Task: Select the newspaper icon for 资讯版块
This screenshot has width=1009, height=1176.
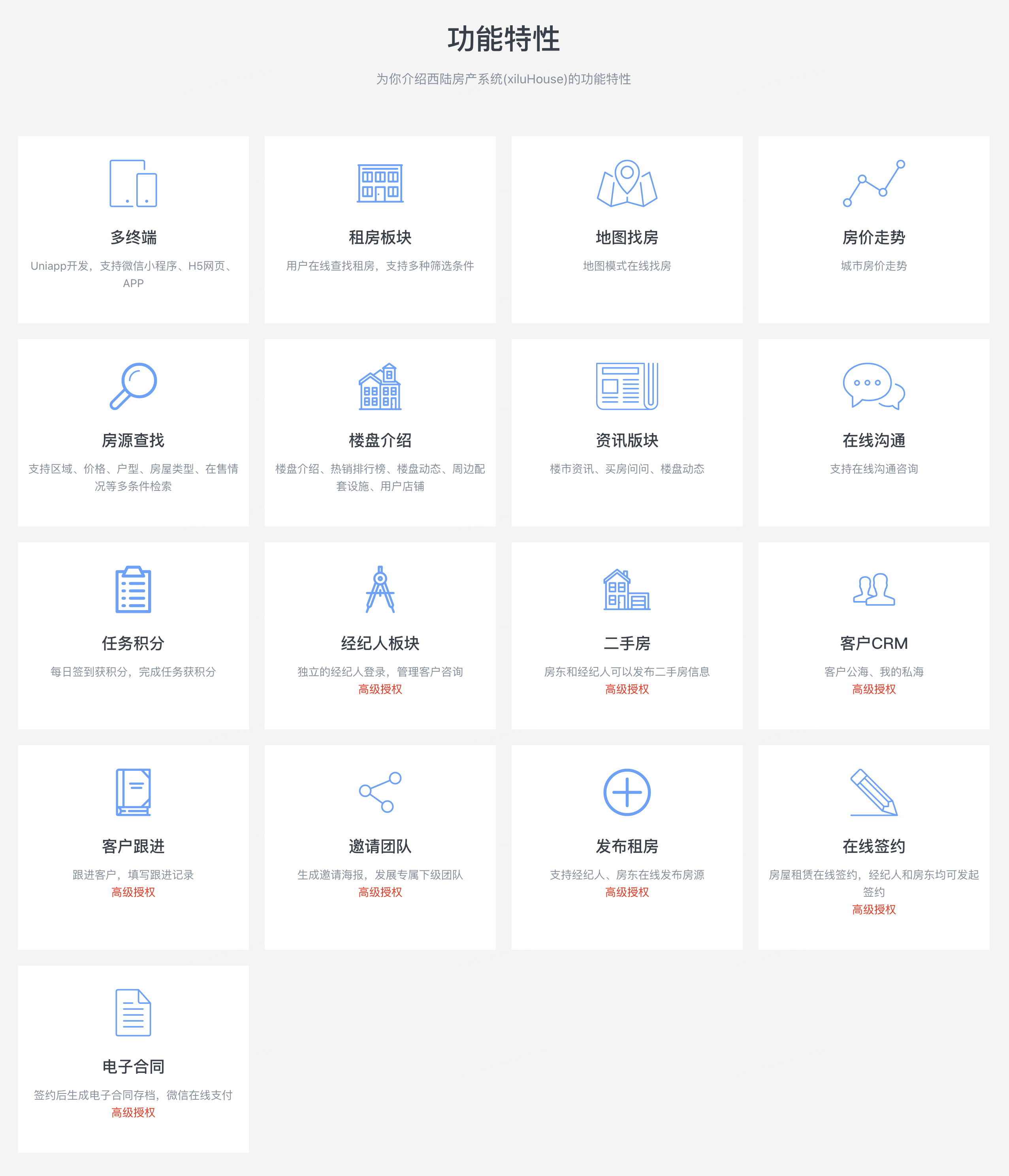Action: (x=627, y=386)
